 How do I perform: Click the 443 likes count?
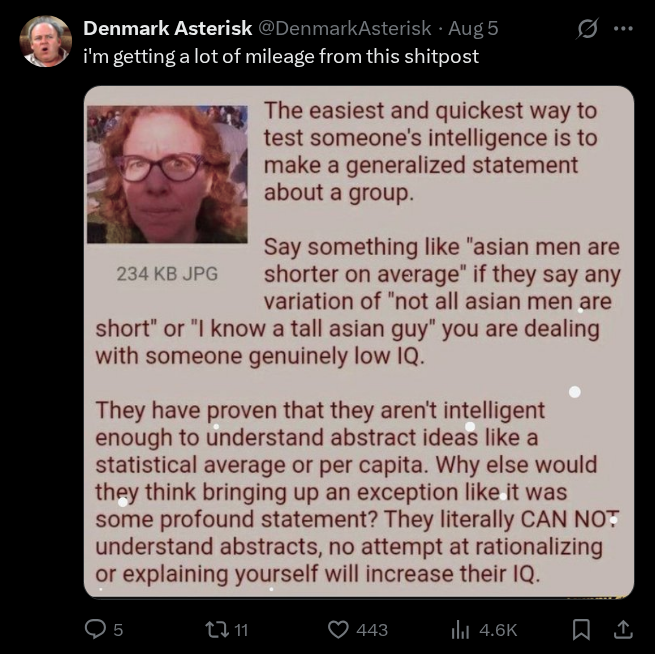pos(372,630)
